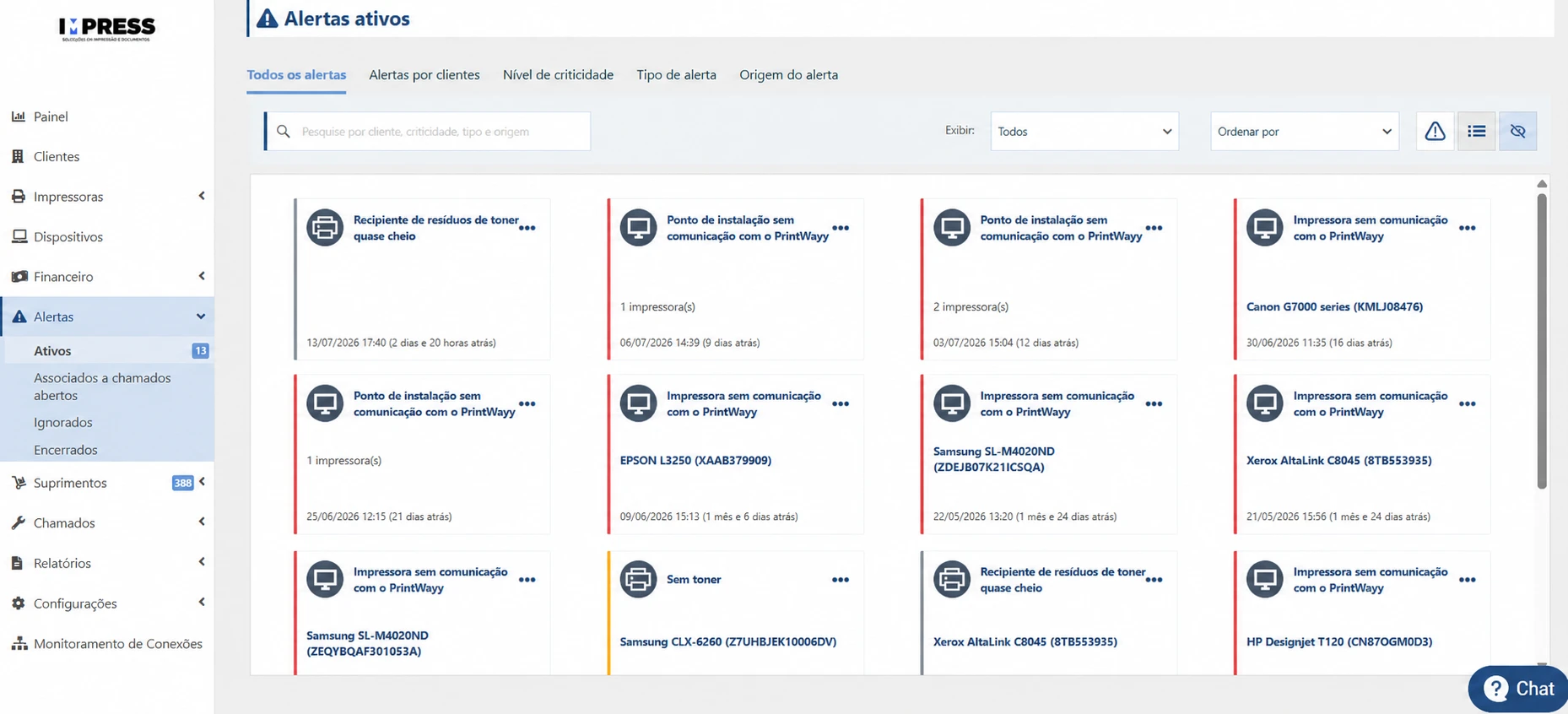Open Ignorados alerts list
Image resolution: width=1568 pixels, height=714 pixels.
coord(63,422)
